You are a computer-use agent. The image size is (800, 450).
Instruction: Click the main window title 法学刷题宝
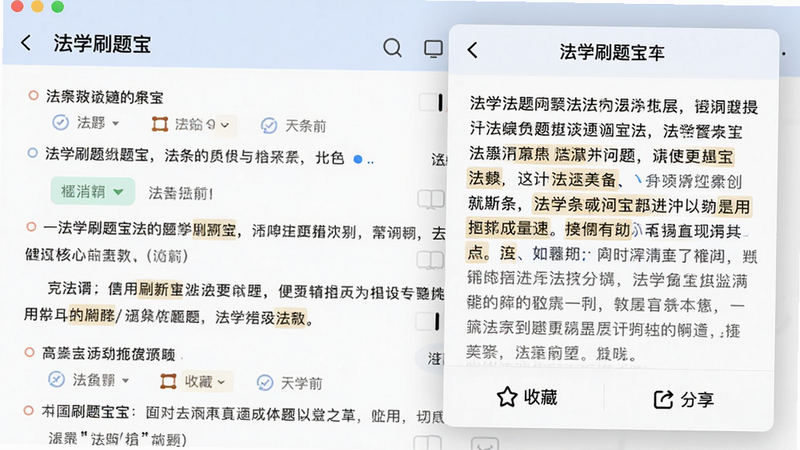[x=102, y=44]
